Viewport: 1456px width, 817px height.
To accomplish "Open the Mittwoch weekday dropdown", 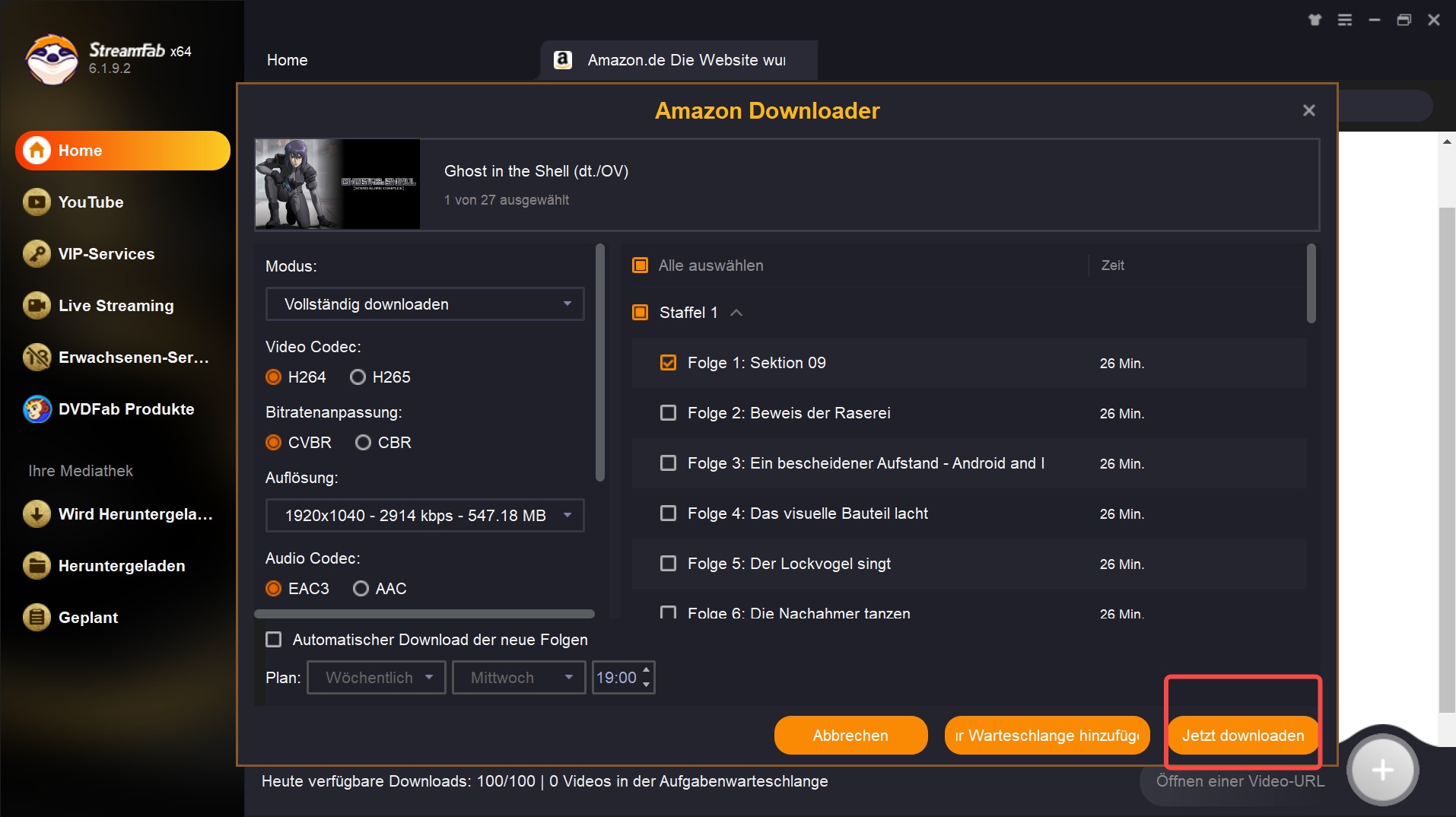I will click(519, 678).
